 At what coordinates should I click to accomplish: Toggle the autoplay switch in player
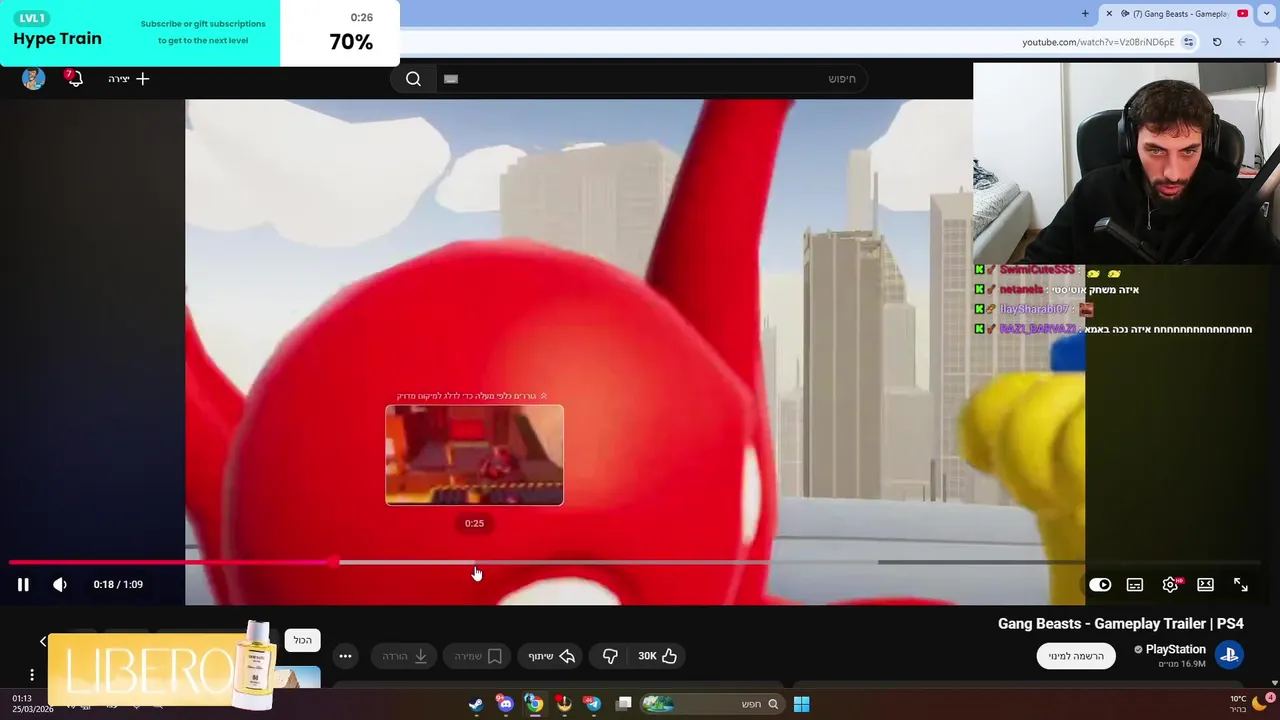[1100, 585]
